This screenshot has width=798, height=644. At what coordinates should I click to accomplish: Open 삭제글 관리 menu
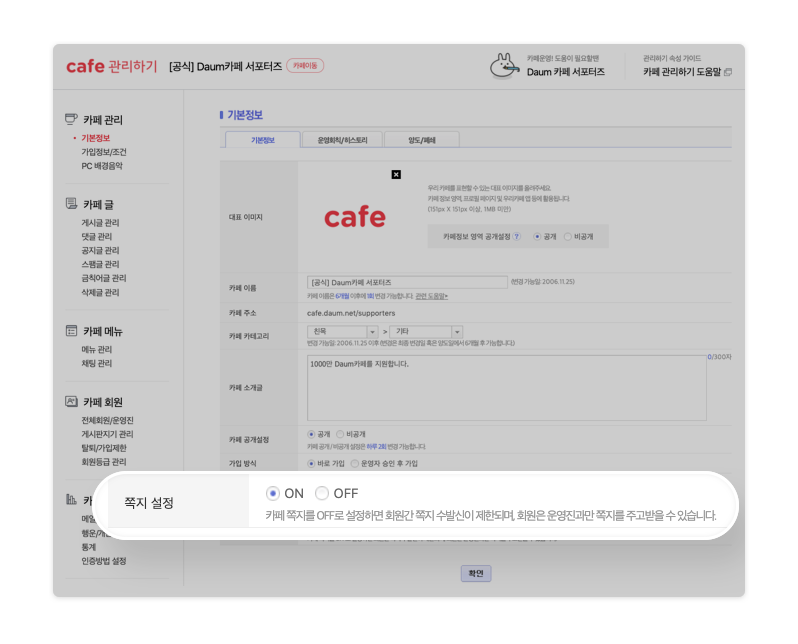[100, 292]
